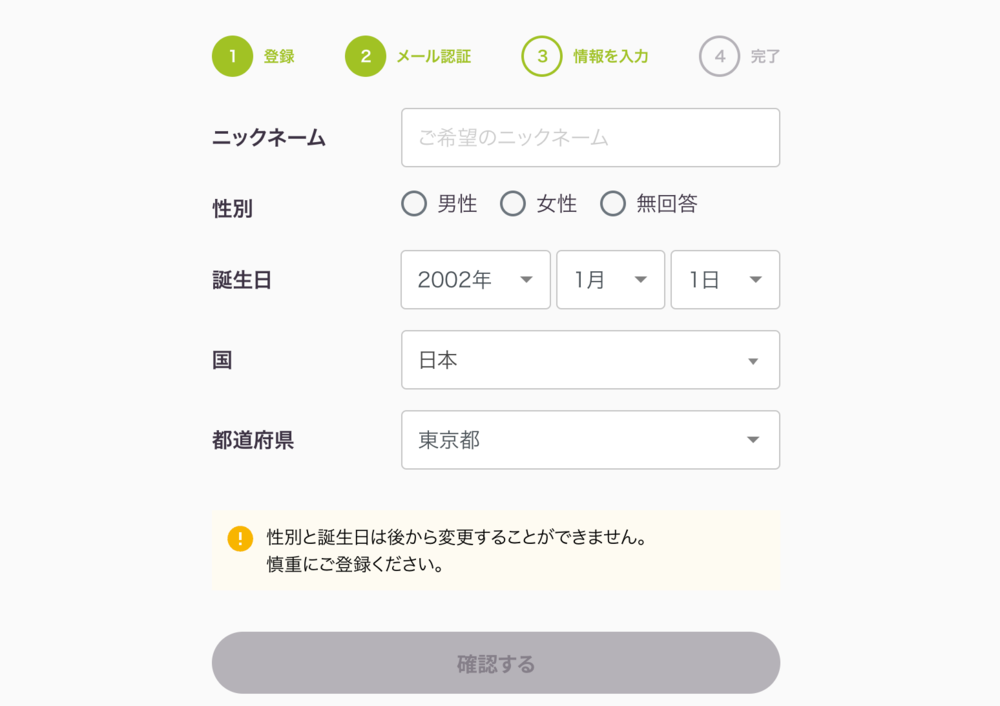Choose the 無回答 gender option
This screenshot has width=1000, height=706.
[613, 204]
